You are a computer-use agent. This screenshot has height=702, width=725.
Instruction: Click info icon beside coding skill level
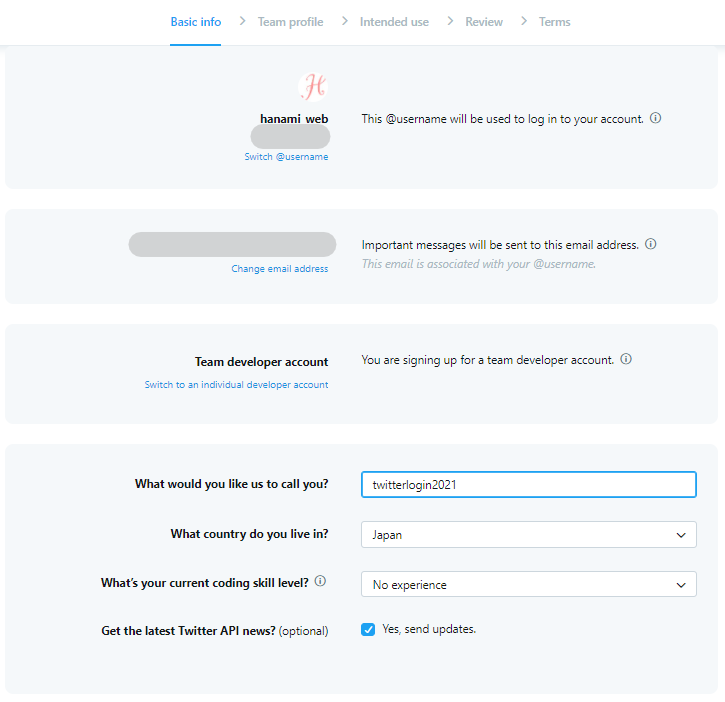point(320,581)
